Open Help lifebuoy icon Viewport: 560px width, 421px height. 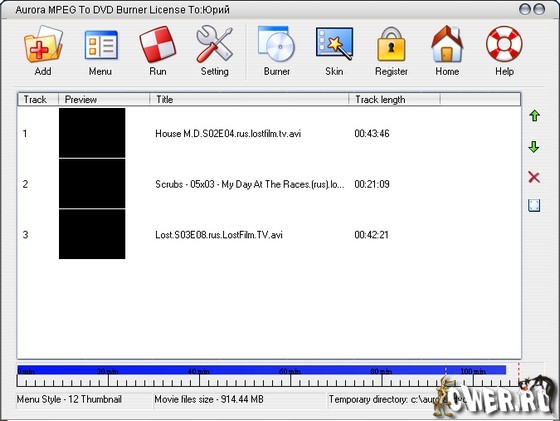coord(504,44)
